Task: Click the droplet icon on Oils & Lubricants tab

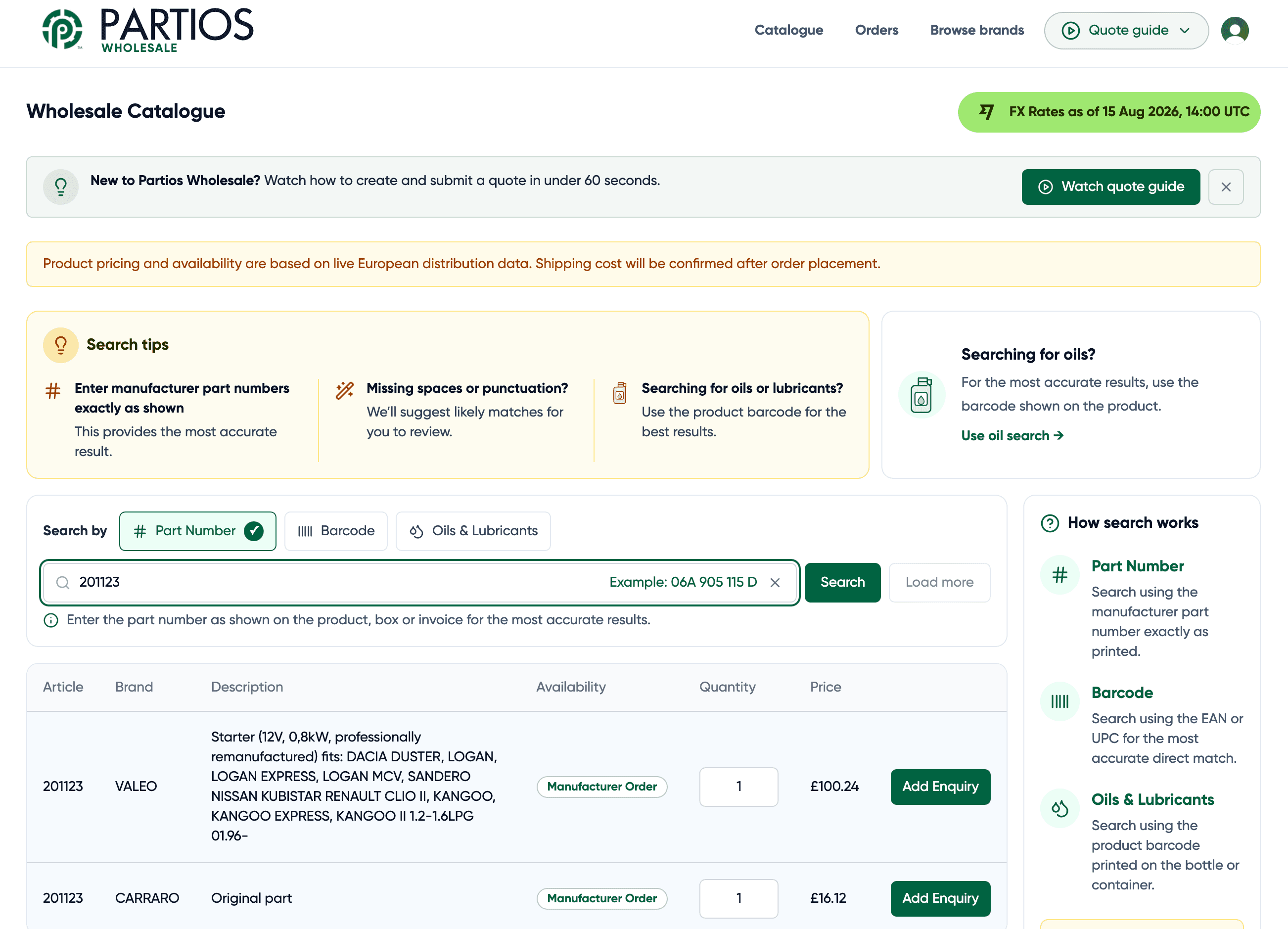Action: (416, 531)
